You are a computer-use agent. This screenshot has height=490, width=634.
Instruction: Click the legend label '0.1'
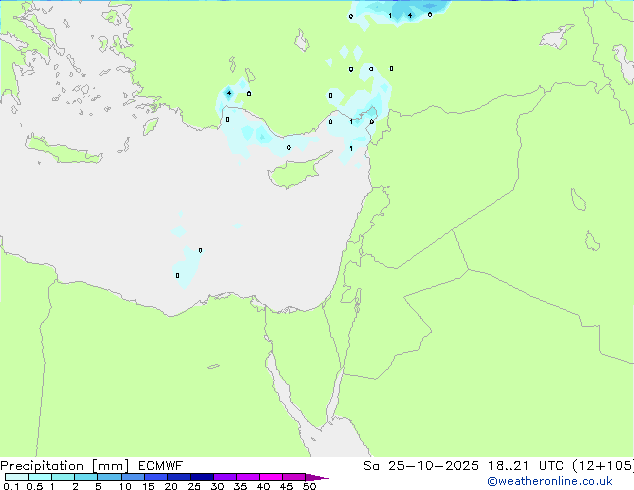[x=11, y=486]
